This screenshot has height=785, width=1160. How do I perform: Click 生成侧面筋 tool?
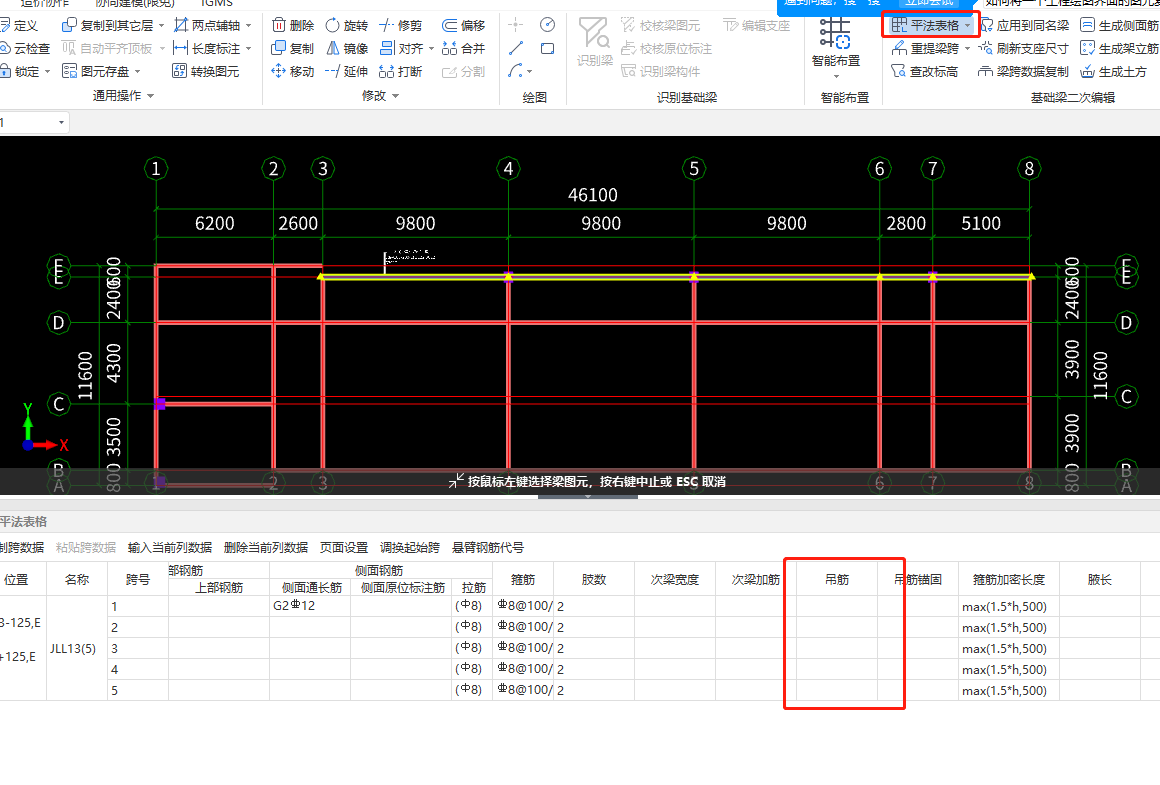[1120, 25]
